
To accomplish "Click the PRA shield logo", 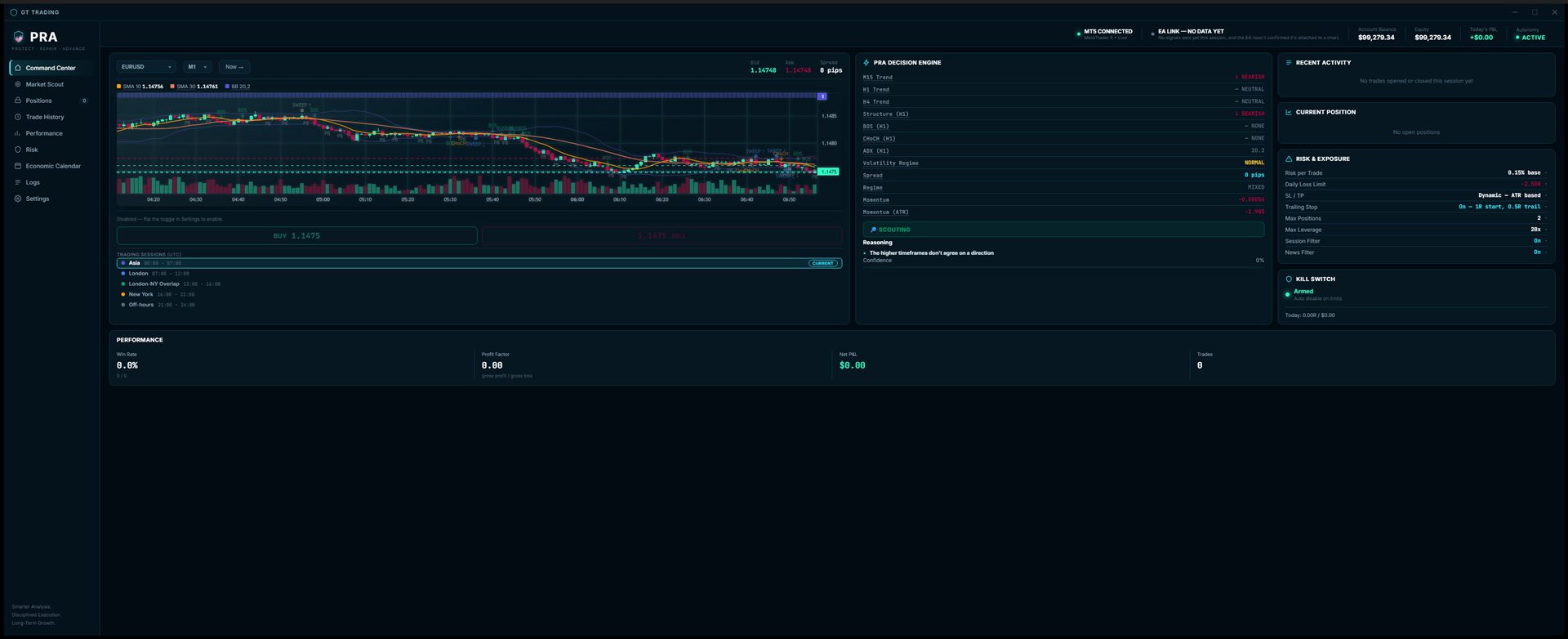I will [19, 37].
